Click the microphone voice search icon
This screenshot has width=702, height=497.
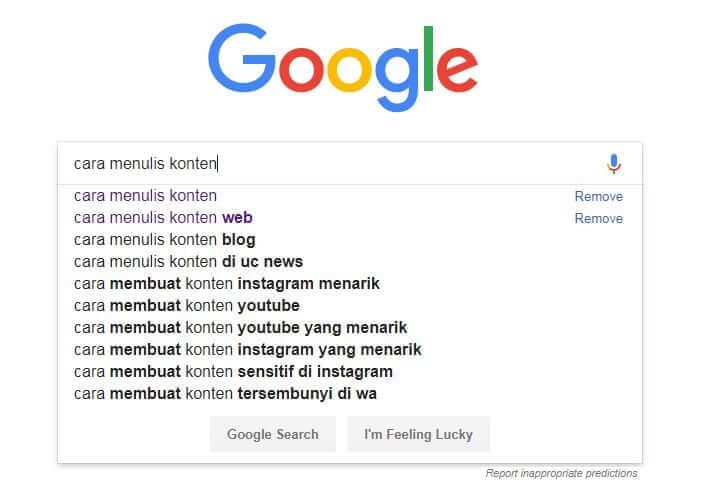[x=614, y=163]
